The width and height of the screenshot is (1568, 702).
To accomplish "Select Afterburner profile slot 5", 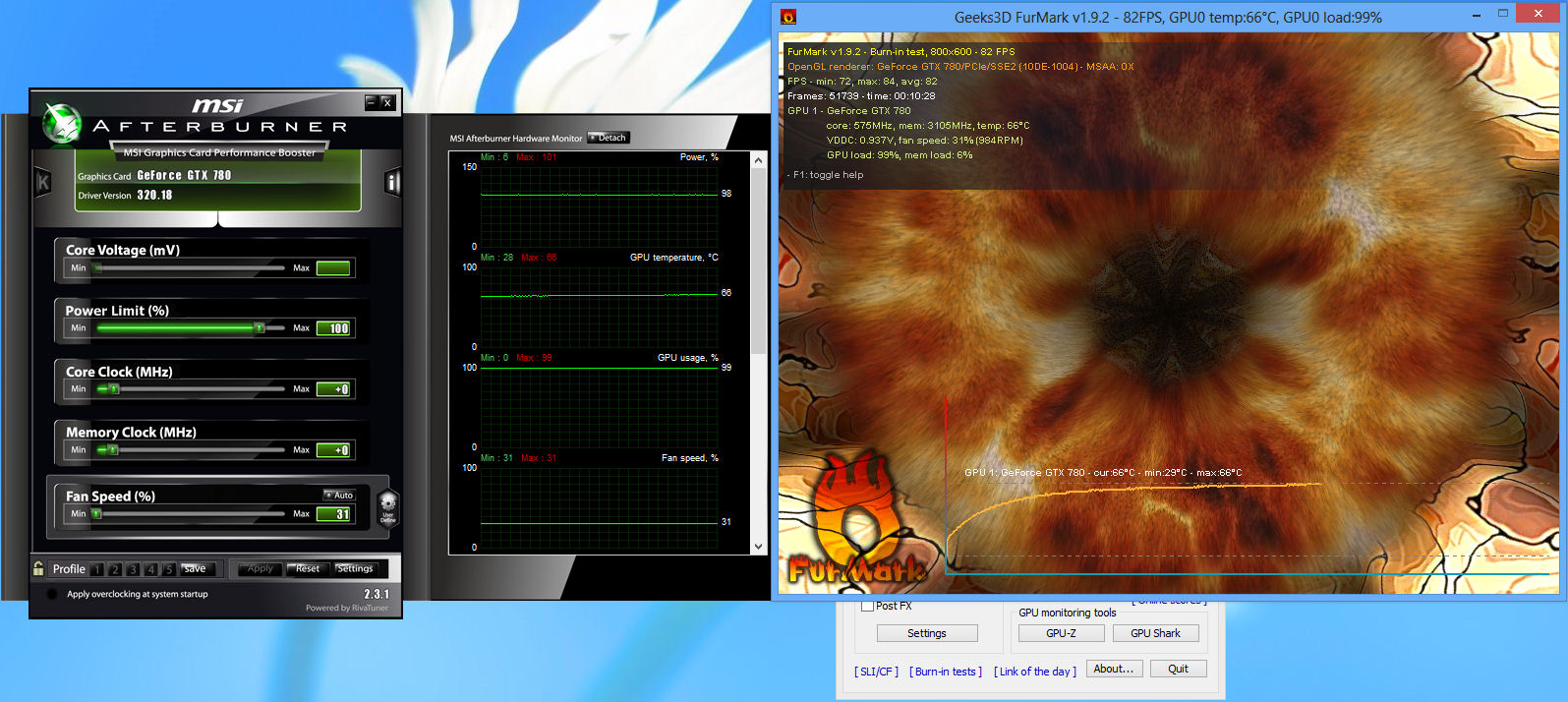I will [169, 569].
